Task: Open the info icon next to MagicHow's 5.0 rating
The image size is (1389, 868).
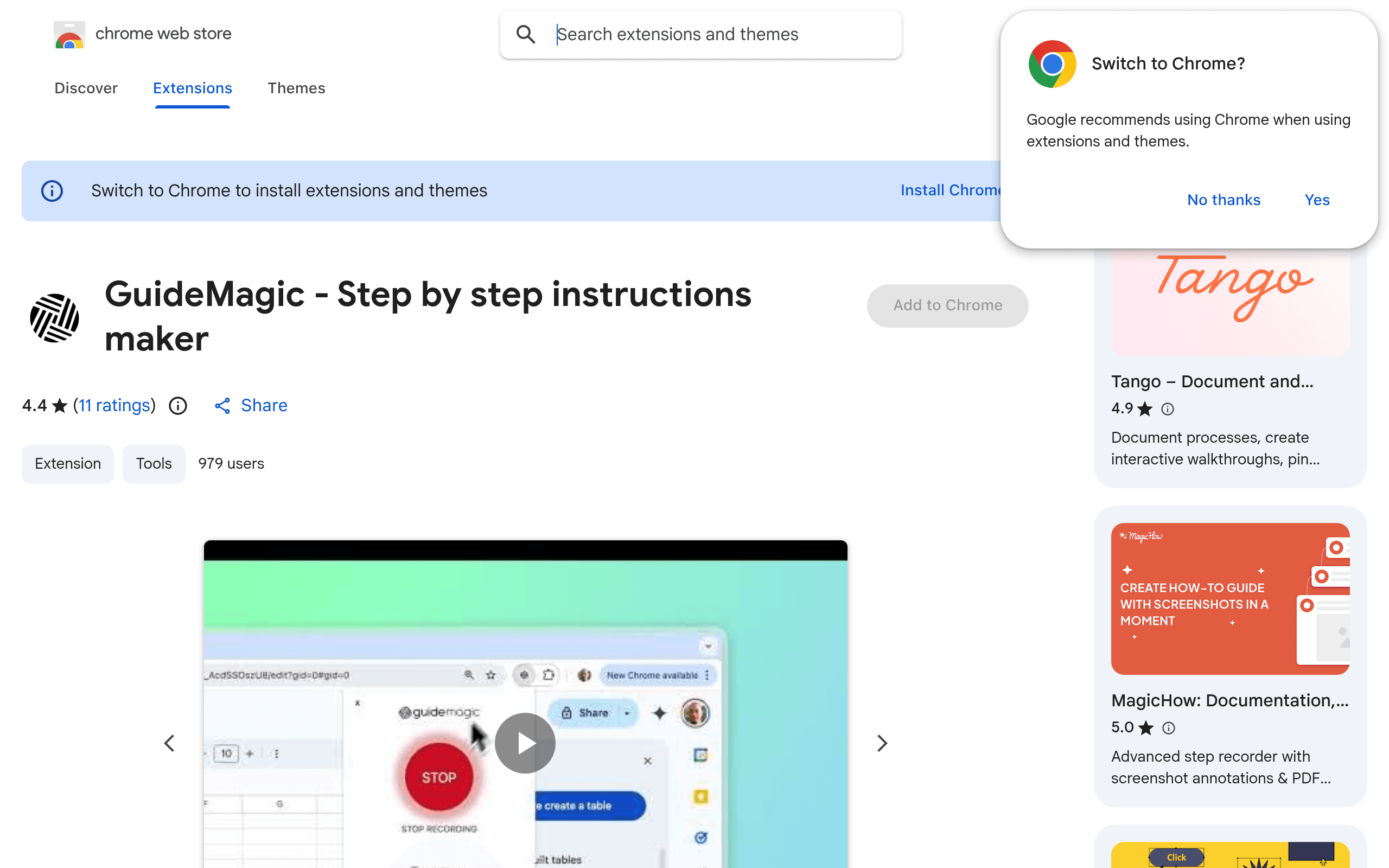Action: click(1169, 728)
